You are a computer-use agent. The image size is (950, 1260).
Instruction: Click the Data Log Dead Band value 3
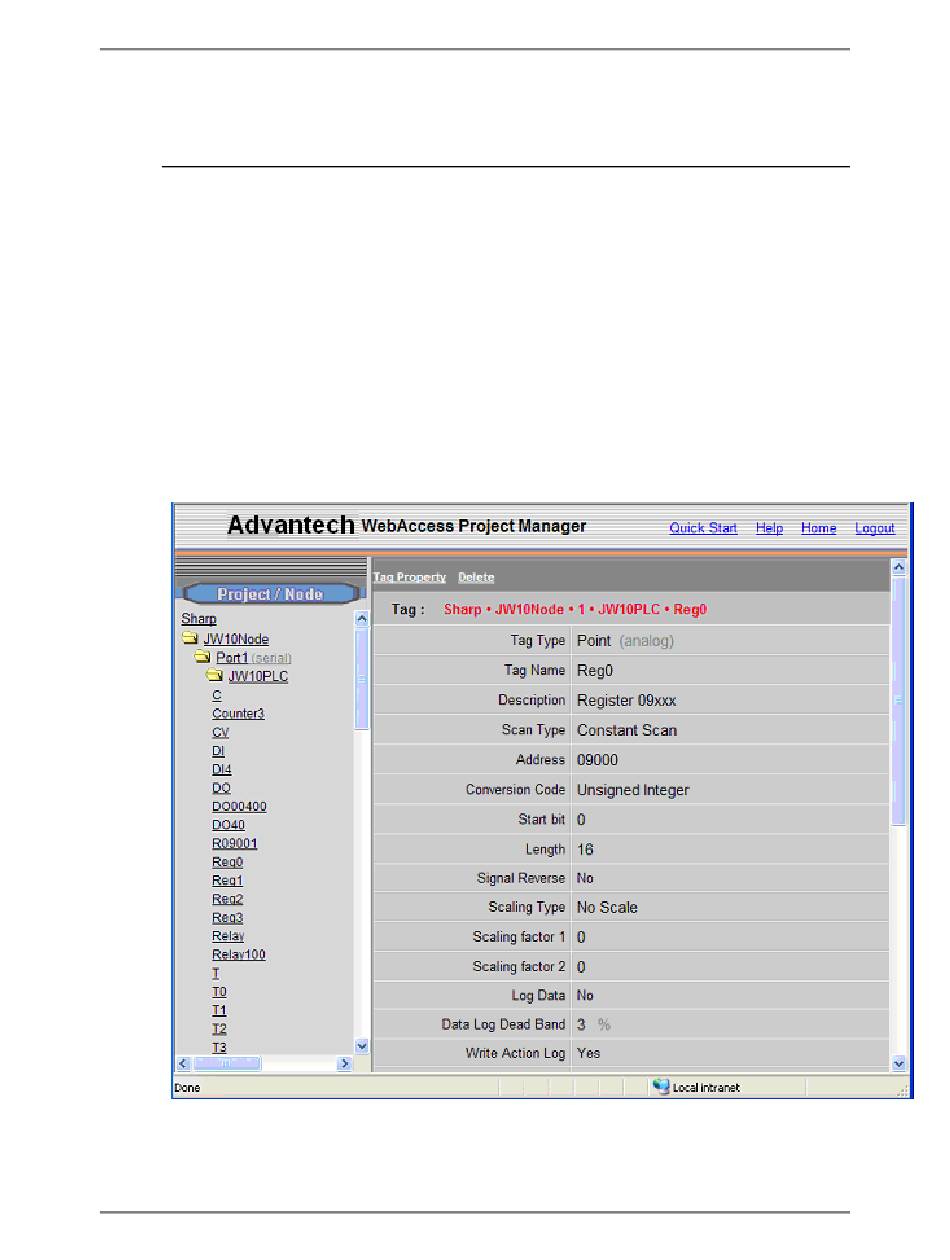click(x=581, y=1025)
